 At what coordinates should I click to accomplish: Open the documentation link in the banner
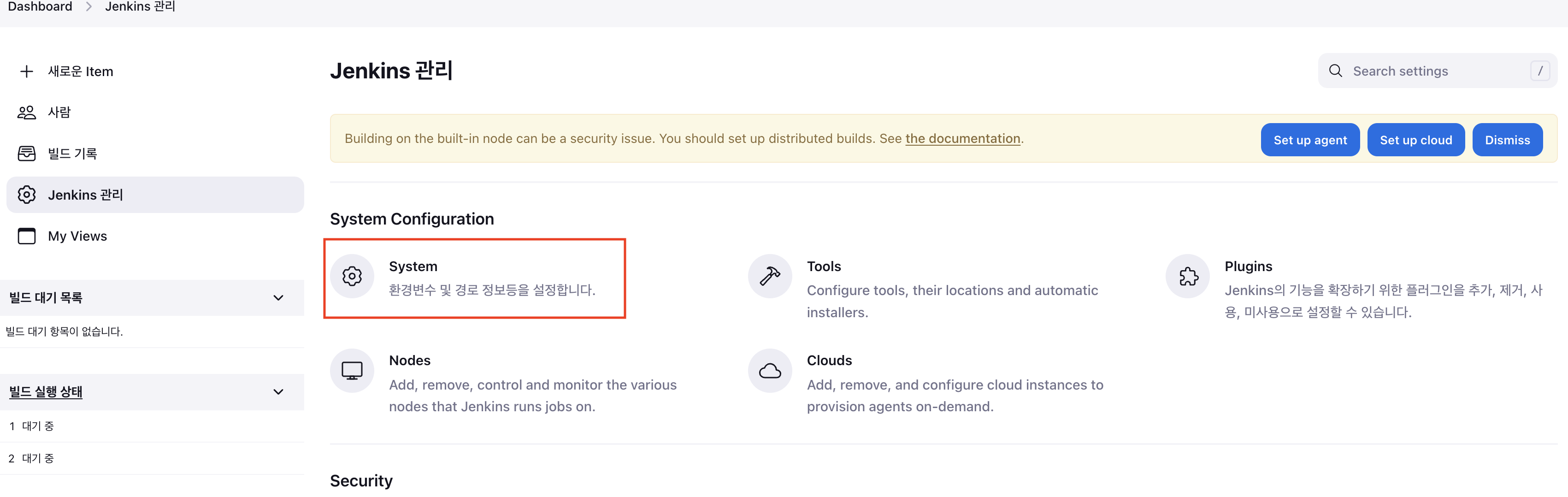962,138
